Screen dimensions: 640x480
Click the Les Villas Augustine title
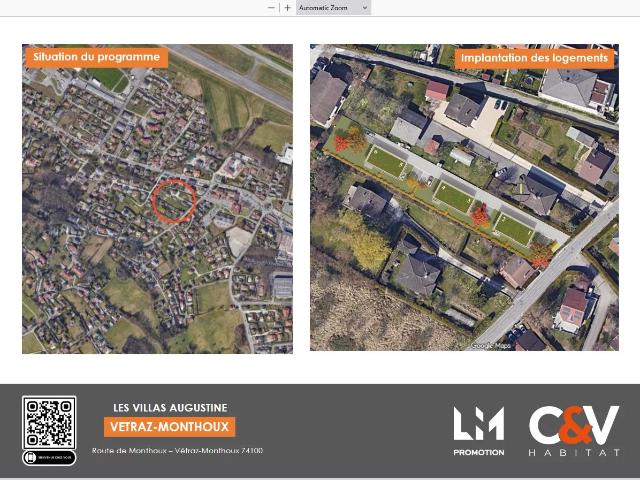(170, 408)
